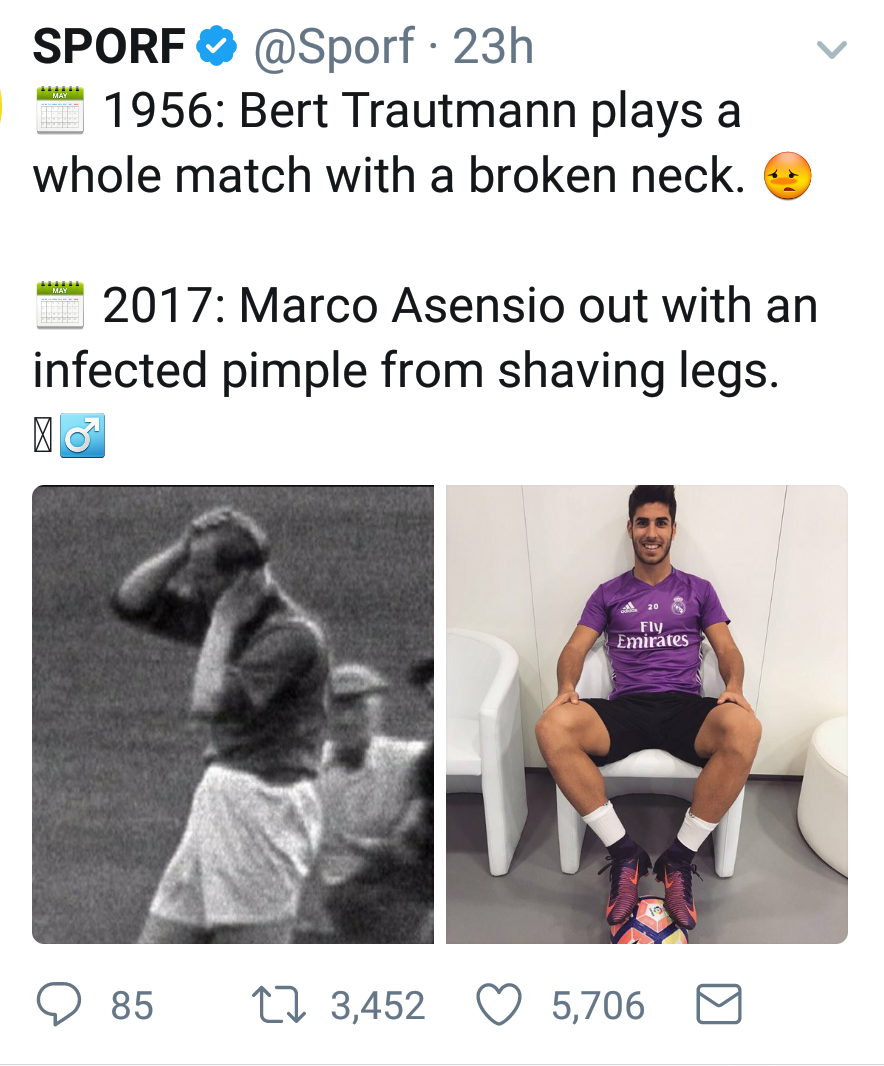Share via the envelope message icon
This screenshot has height=1066, width=884.
pyautogui.click(x=719, y=1004)
